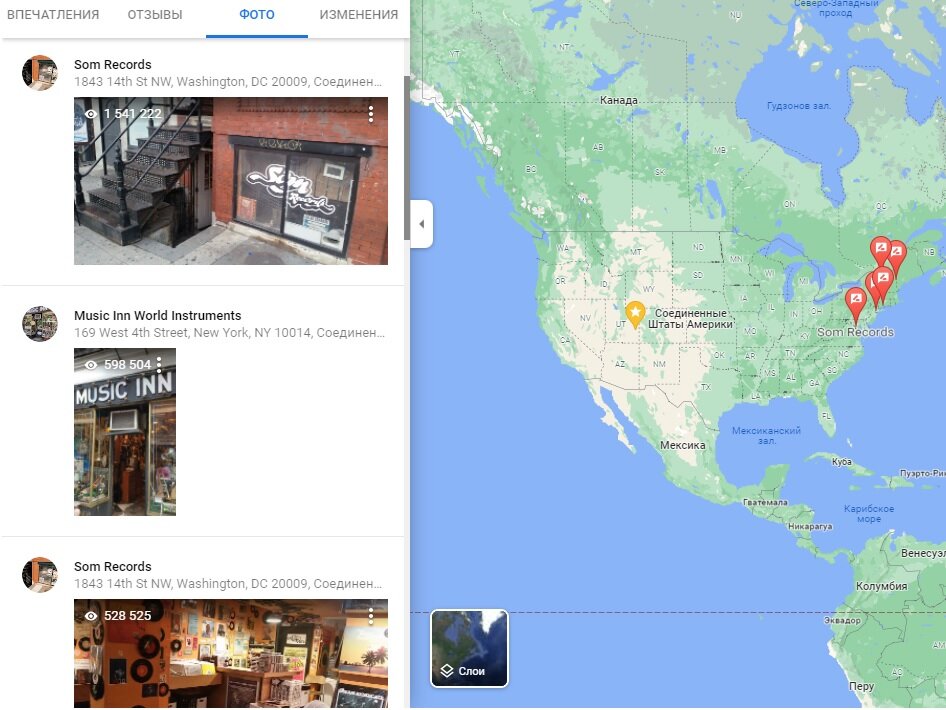The image size is (946, 710).
Task: Open options menu on Som Records interior photo
Action: pos(370,615)
